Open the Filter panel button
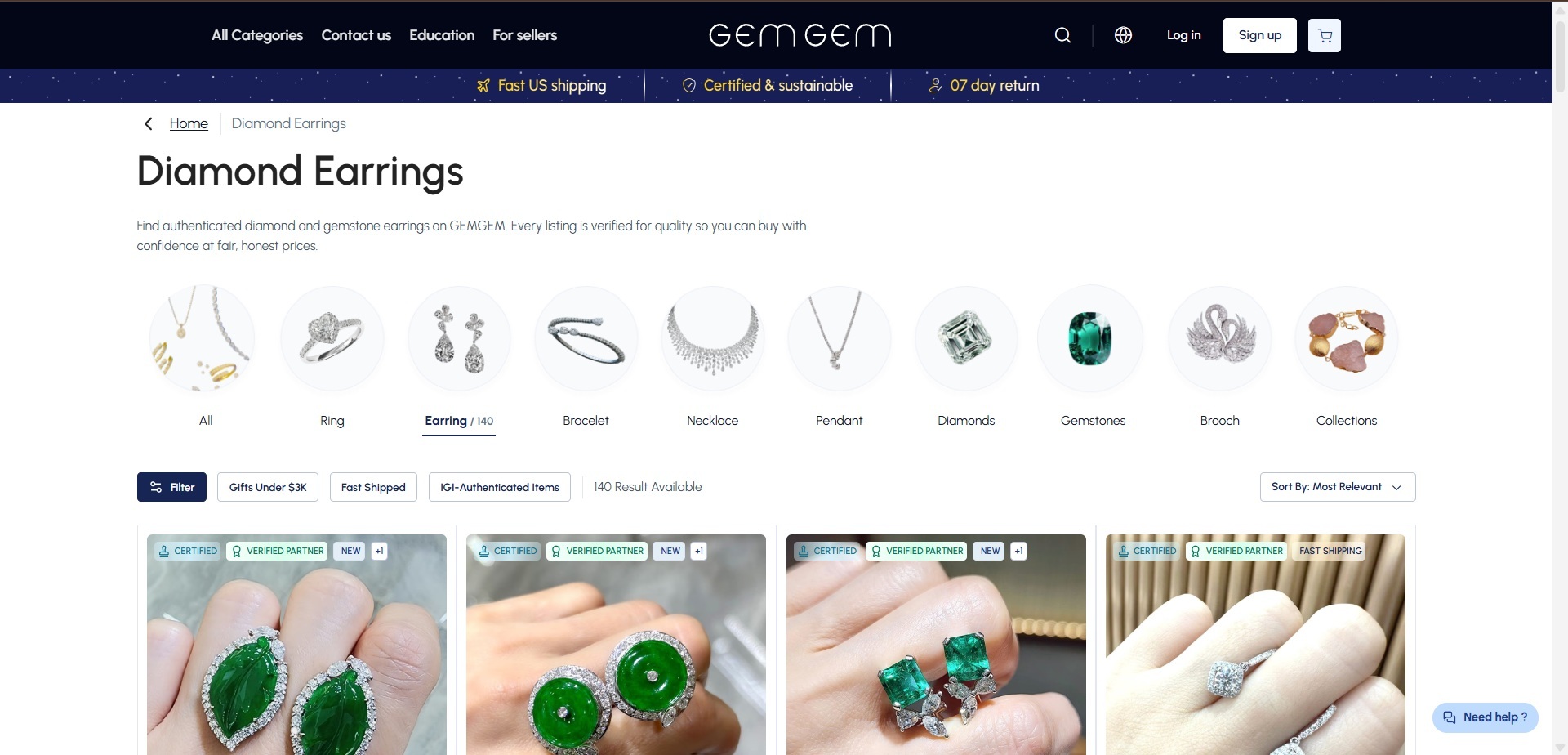The image size is (1568, 755). pos(171,487)
